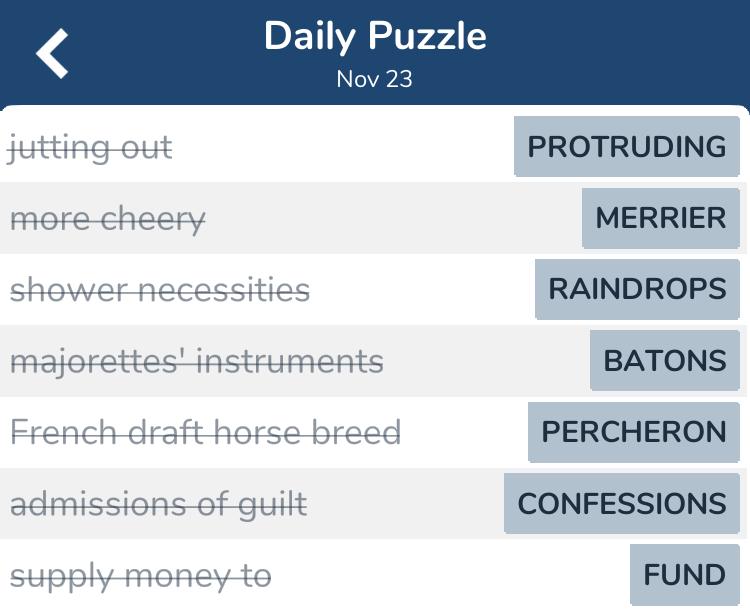This screenshot has height=611, width=750.
Task: Click the Nov 23 date label
Action: (374, 79)
